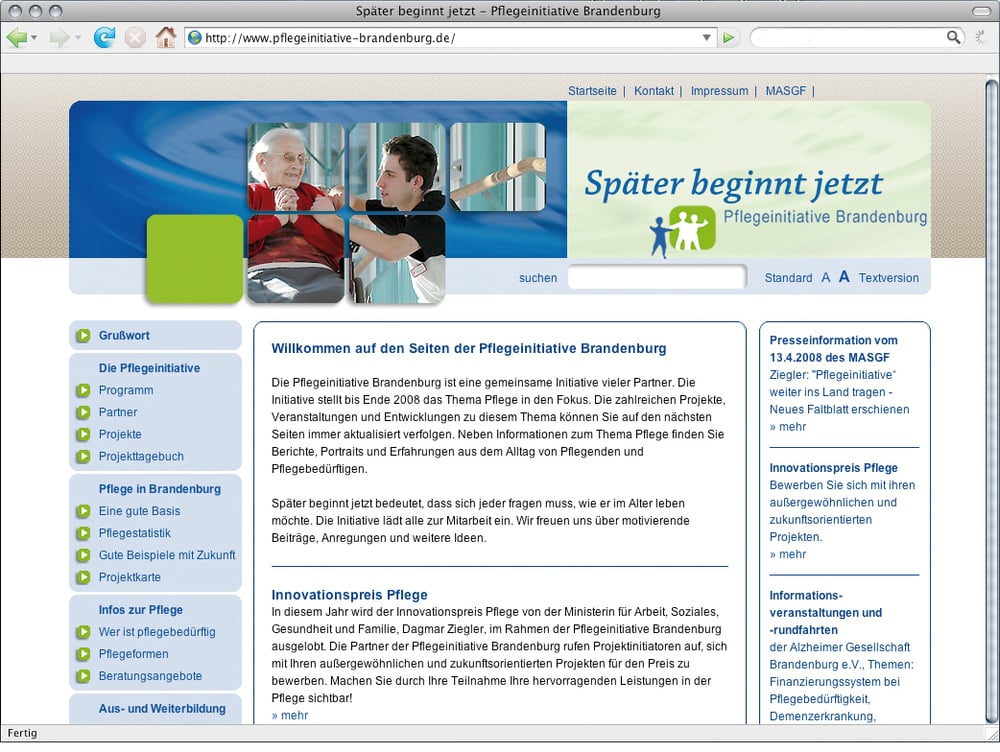Open the Programm menu item
Image resolution: width=1000 pixels, height=752 pixels.
click(x=126, y=390)
